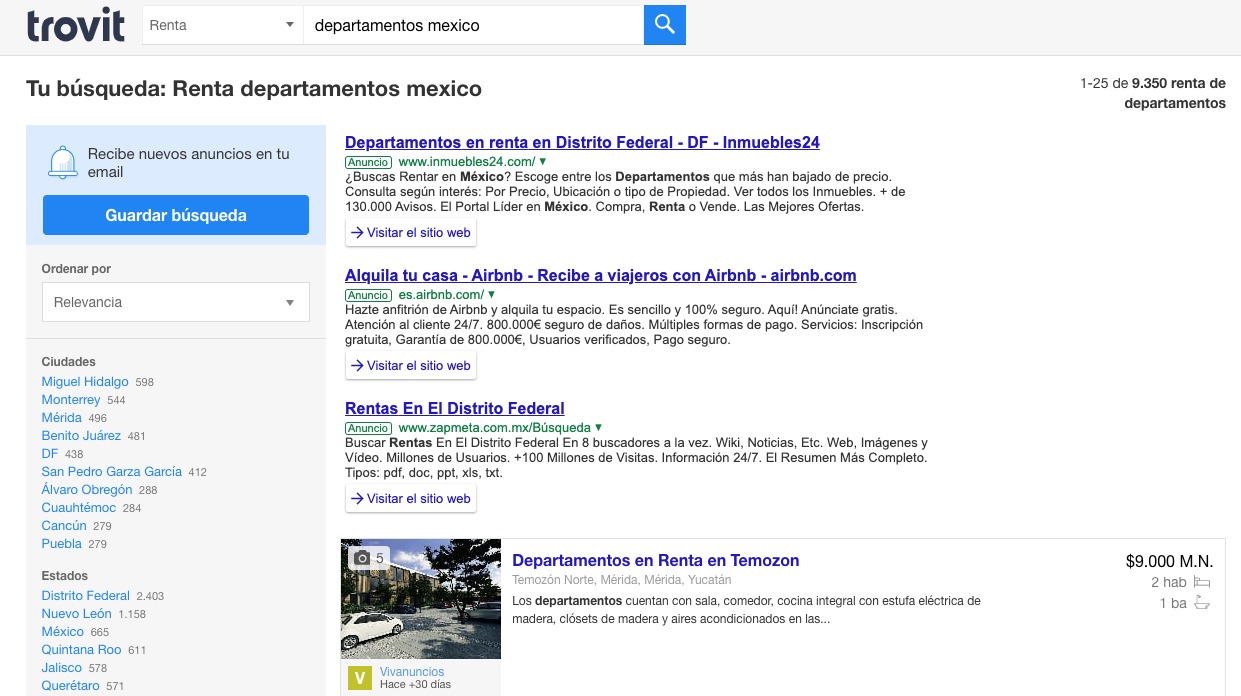The image size is (1241, 696).
Task: Click the bed icon next to 2 hab
Action: 1201,582
